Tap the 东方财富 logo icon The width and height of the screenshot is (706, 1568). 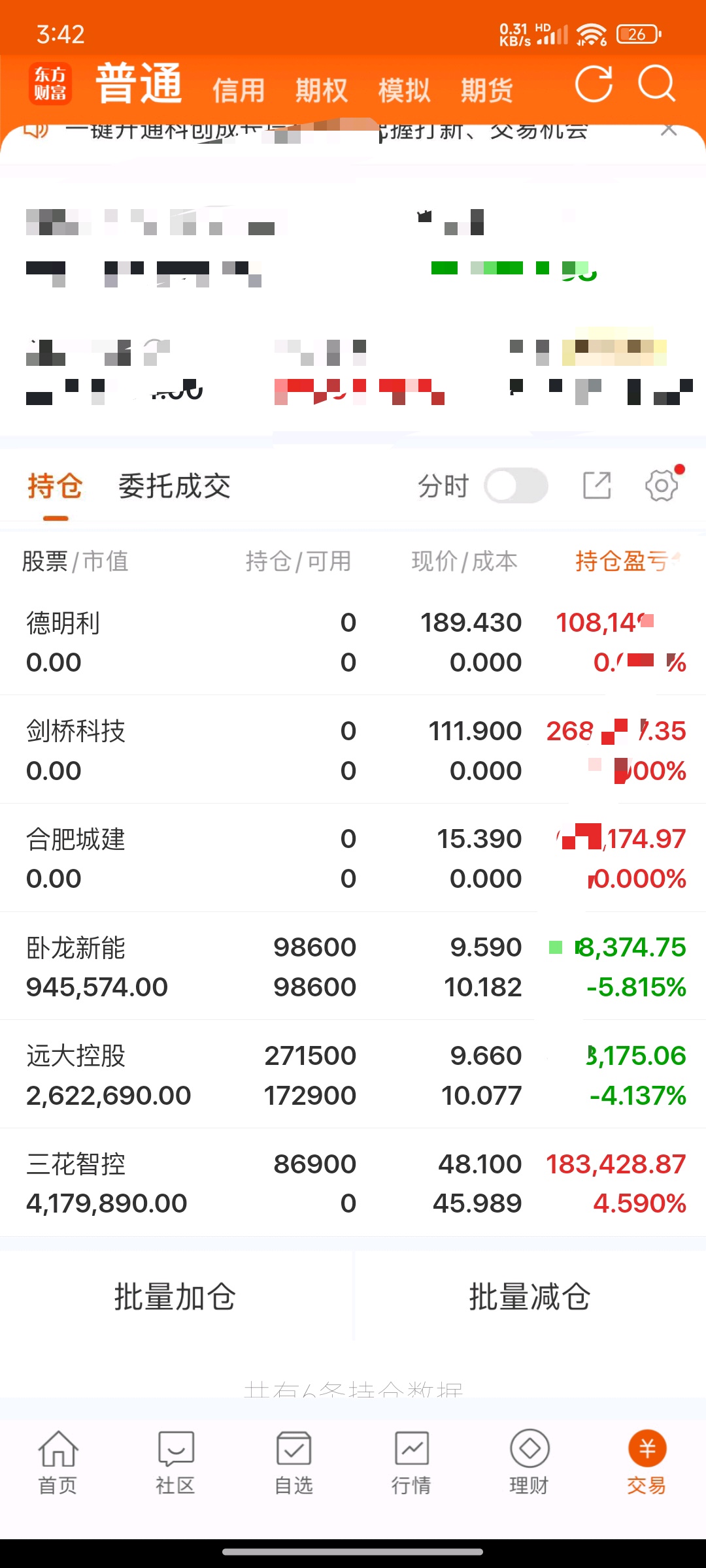tap(50, 84)
